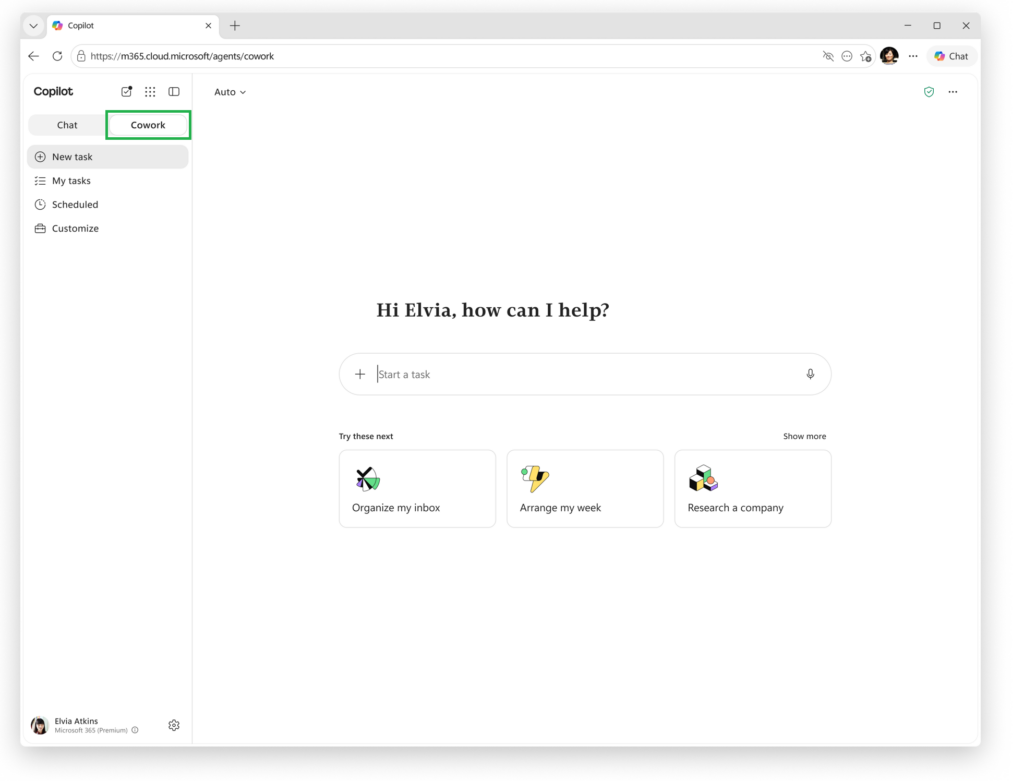This screenshot has height=781, width=1024.
Task: Click the circular icon left of favorites star
Action: pos(847,56)
